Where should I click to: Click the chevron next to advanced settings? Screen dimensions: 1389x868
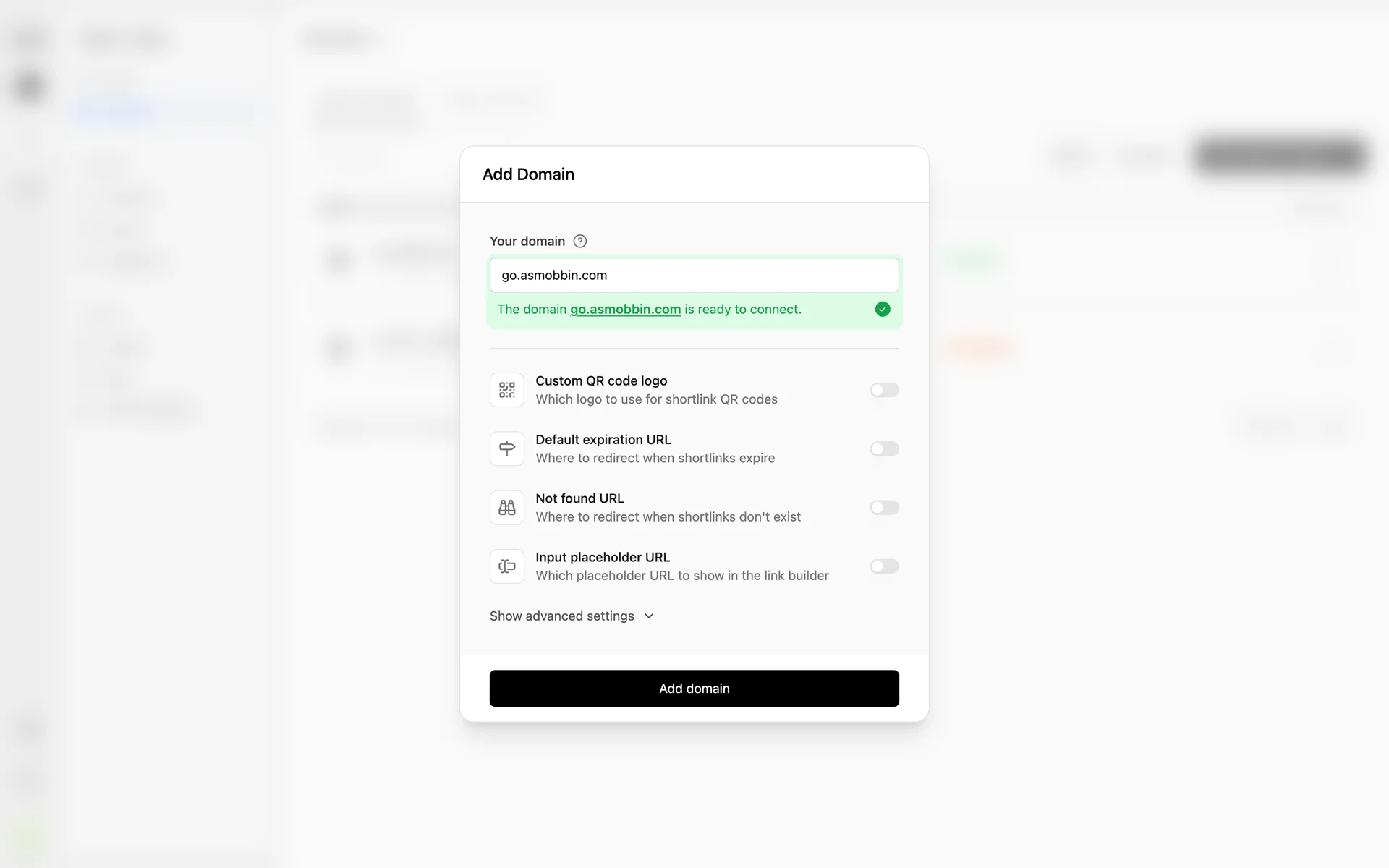coord(649,616)
